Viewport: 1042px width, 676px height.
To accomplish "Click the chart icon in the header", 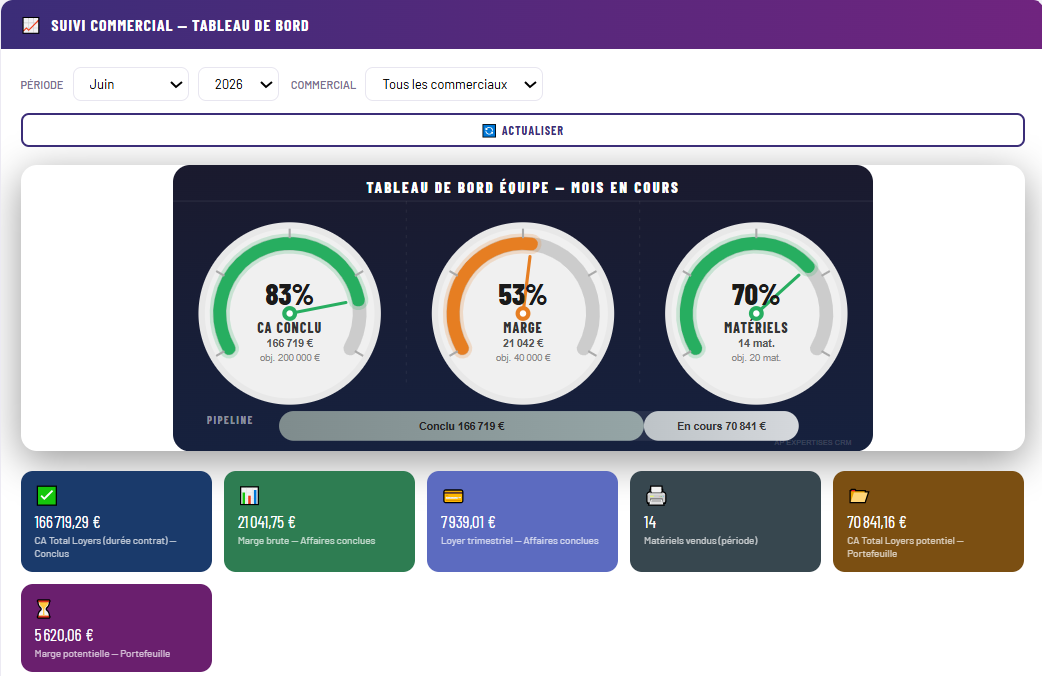I will click(31, 26).
